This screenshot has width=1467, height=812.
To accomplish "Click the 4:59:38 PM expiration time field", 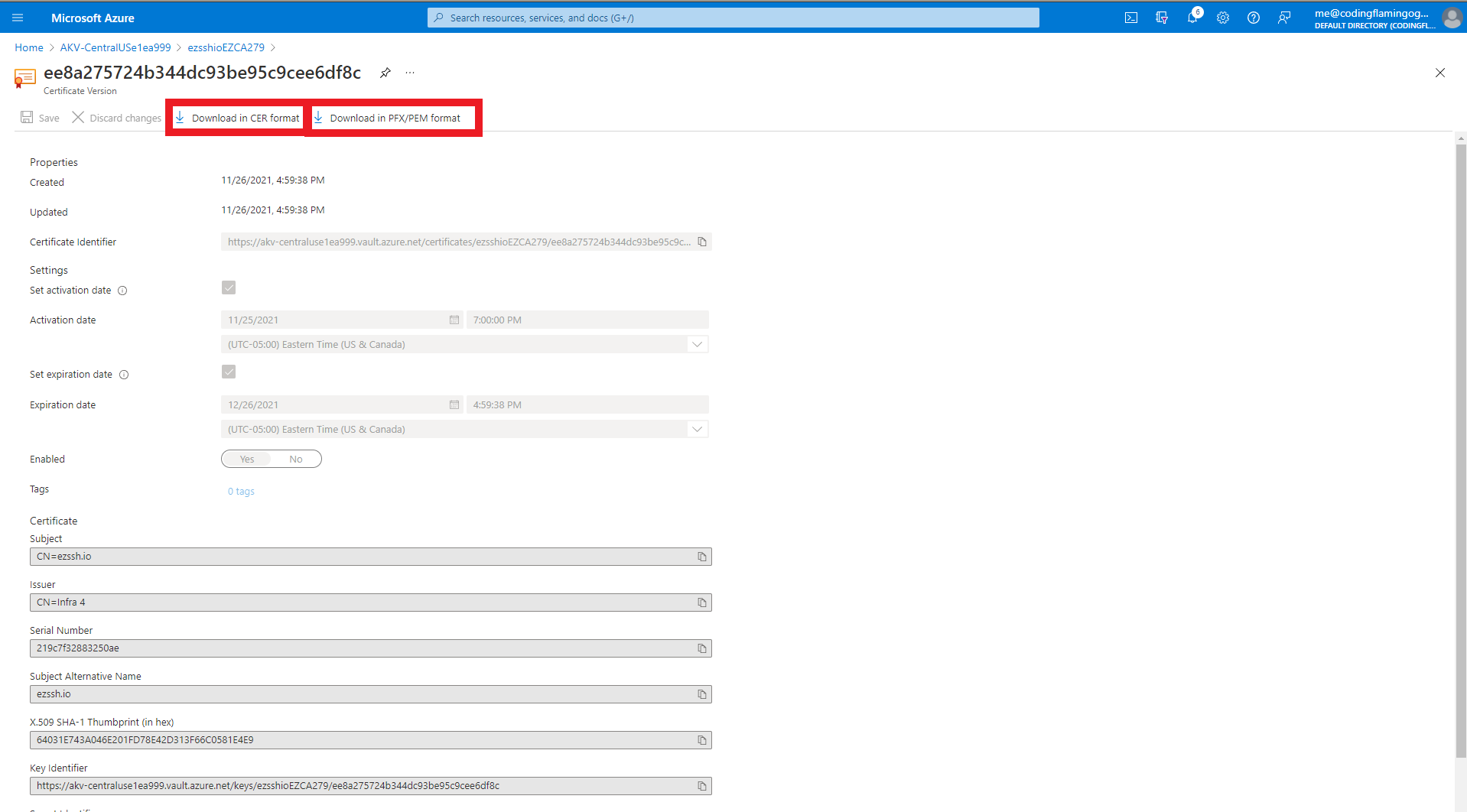I will 587,404.
